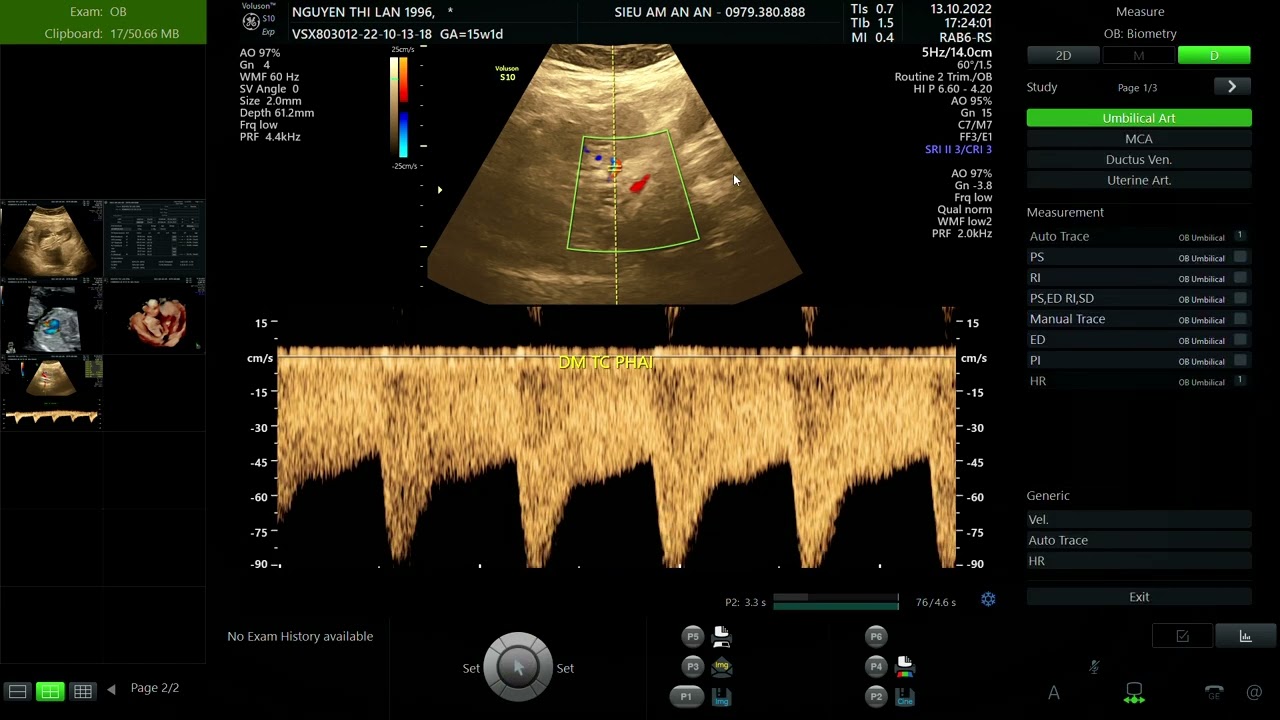Select the generic HR measurement
The image size is (1280, 720).
(x=1139, y=561)
